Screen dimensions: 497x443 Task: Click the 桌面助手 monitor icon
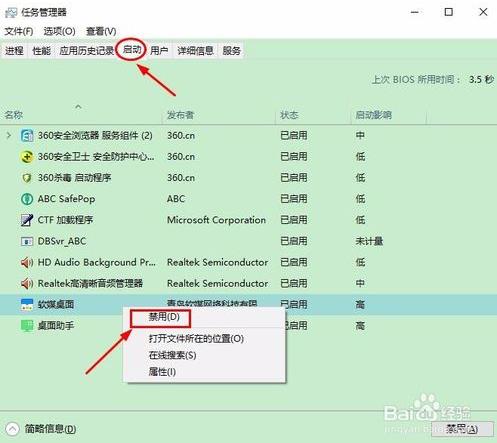(x=27, y=325)
